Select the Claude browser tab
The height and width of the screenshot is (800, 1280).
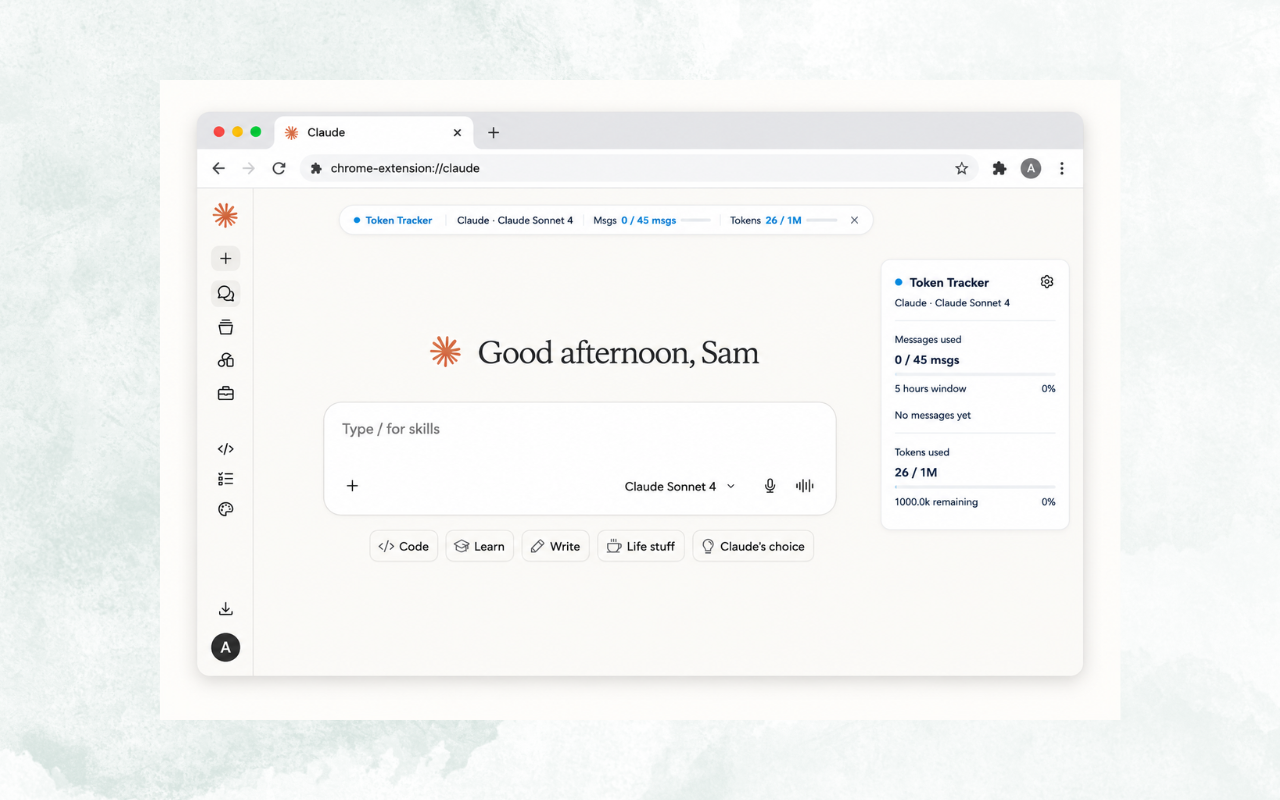[374, 132]
